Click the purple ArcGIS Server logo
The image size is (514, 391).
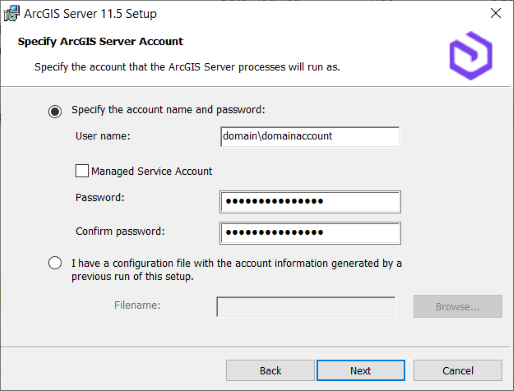471,56
